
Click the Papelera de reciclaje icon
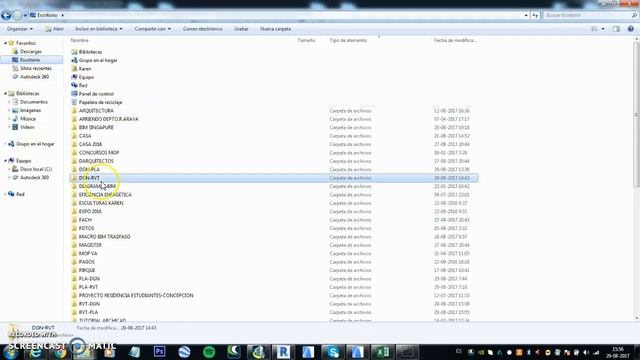click(74, 102)
